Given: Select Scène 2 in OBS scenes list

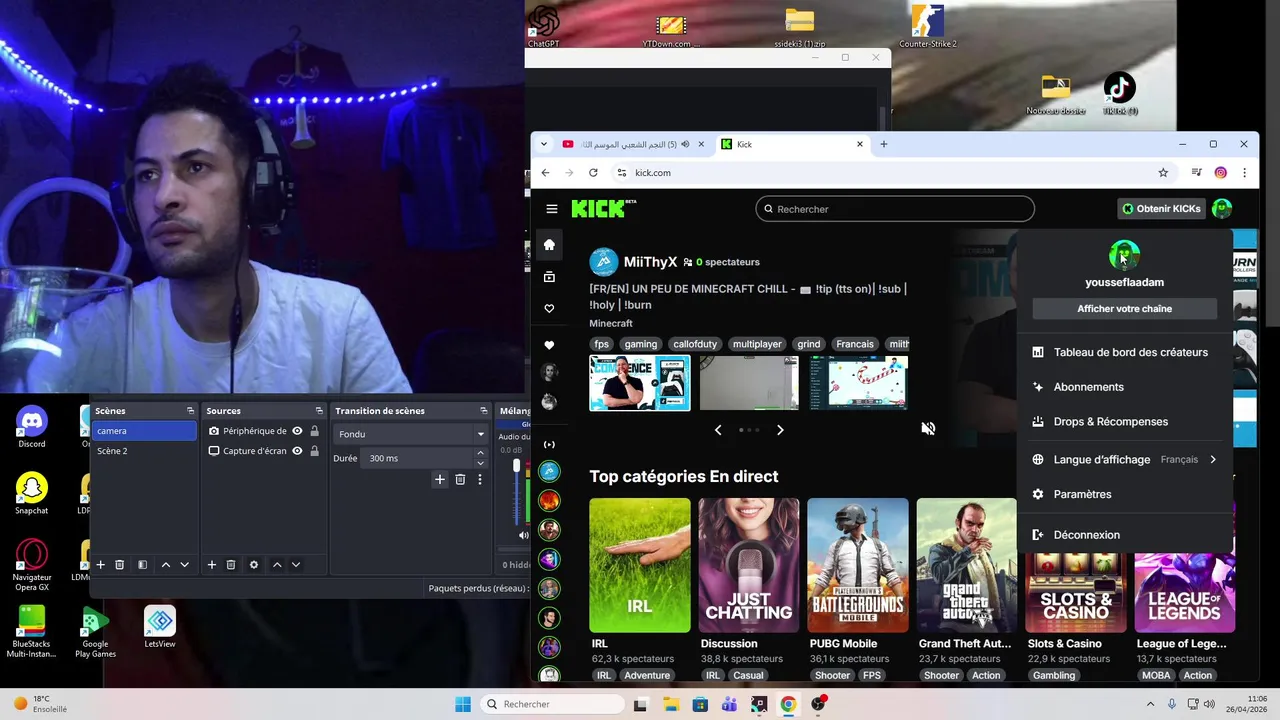Looking at the screenshot, I should [145, 451].
